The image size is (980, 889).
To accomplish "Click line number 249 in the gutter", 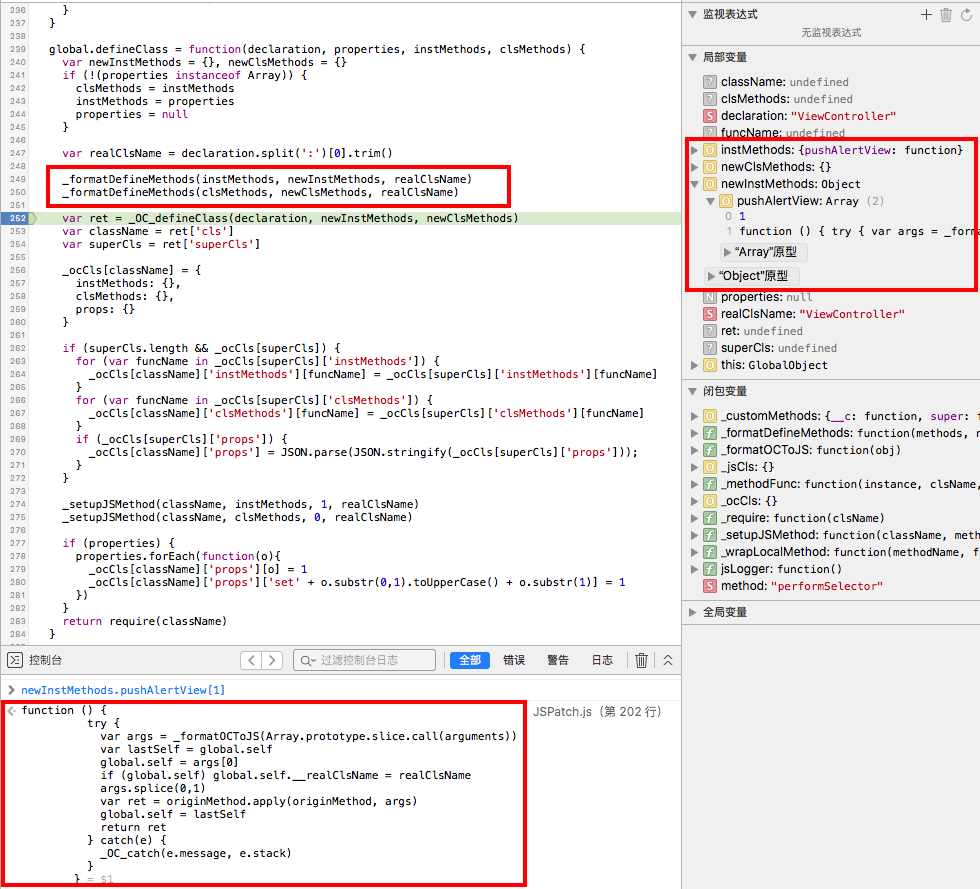I will coord(18,179).
